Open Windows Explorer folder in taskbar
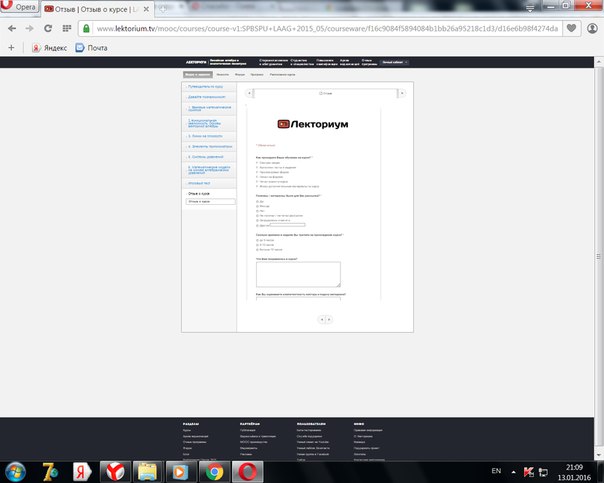 (148, 472)
